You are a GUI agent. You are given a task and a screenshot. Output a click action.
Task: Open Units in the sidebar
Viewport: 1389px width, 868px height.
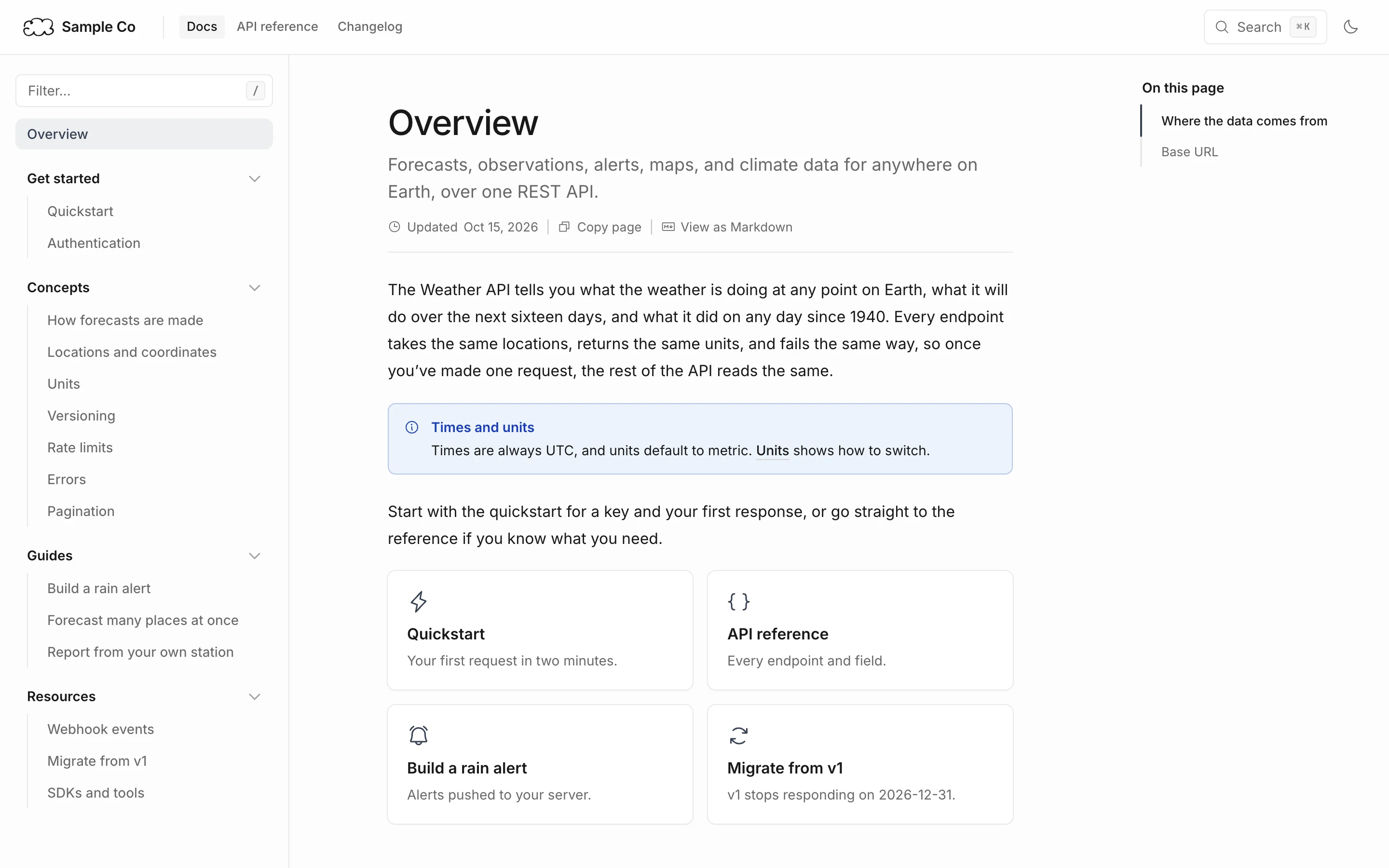[64, 384]
